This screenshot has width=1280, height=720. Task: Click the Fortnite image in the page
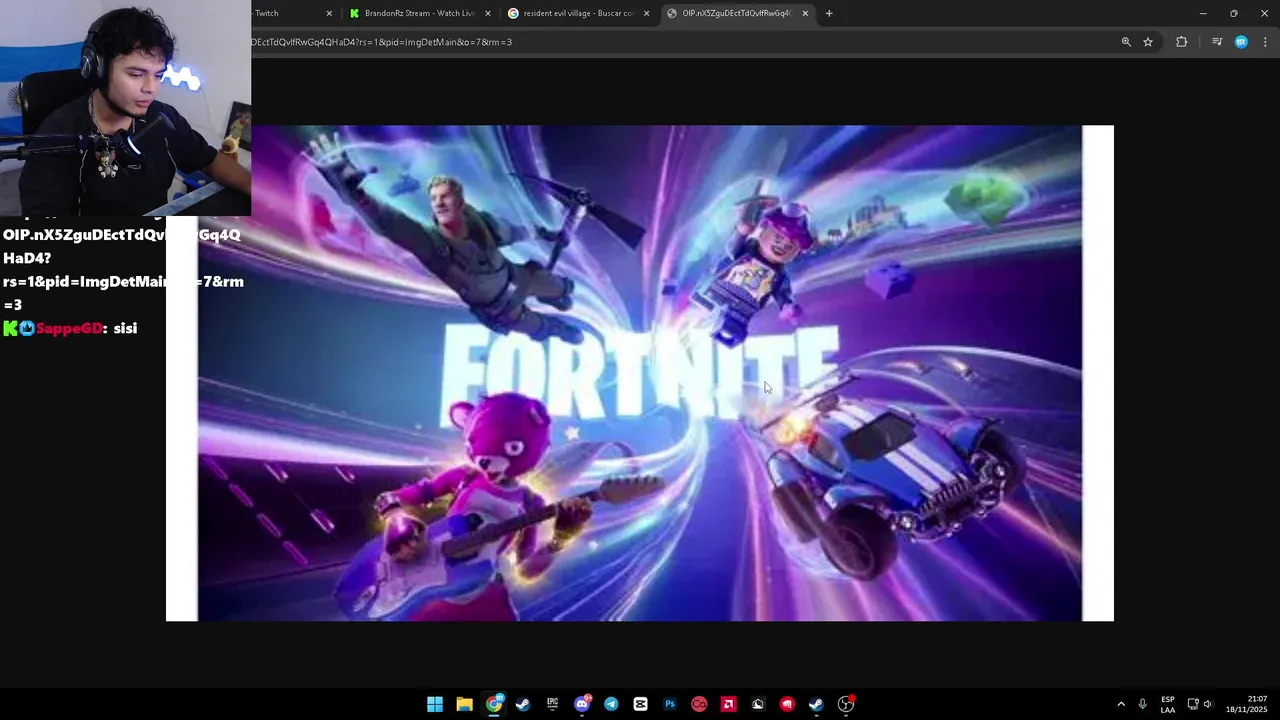640,373
